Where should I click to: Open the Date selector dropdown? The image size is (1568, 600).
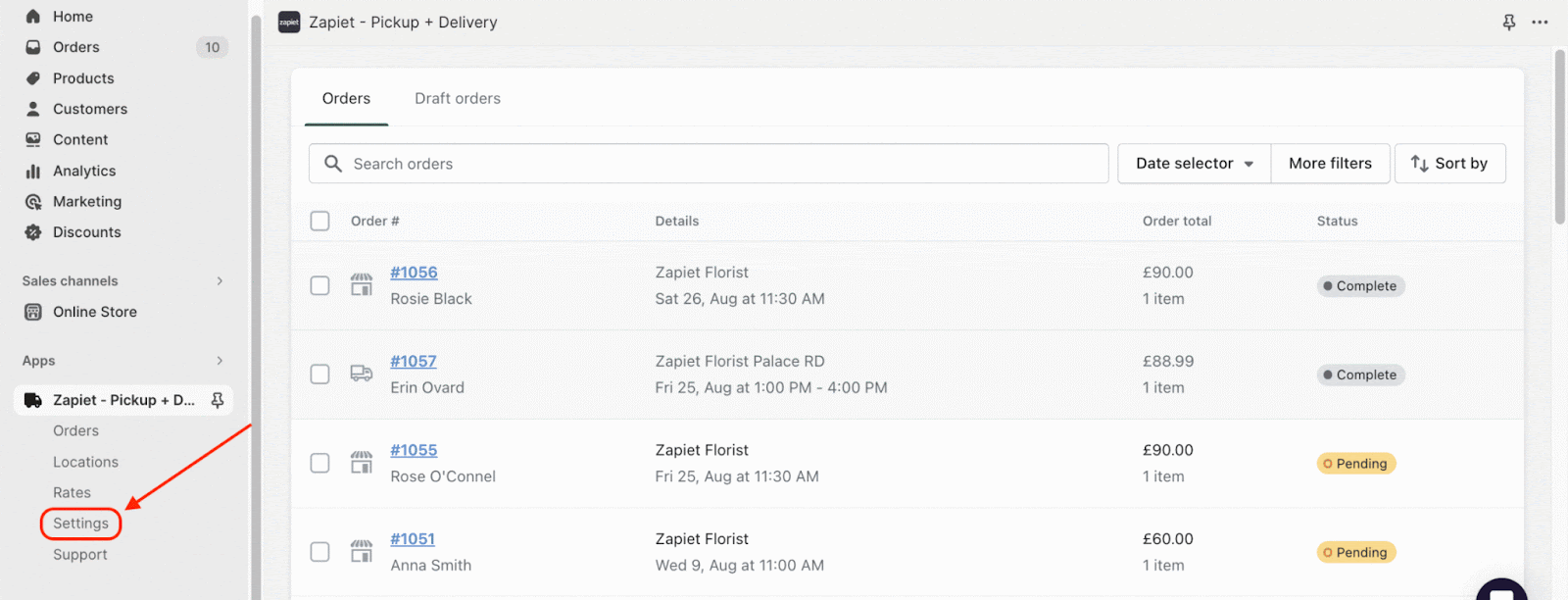[1195, 164]
